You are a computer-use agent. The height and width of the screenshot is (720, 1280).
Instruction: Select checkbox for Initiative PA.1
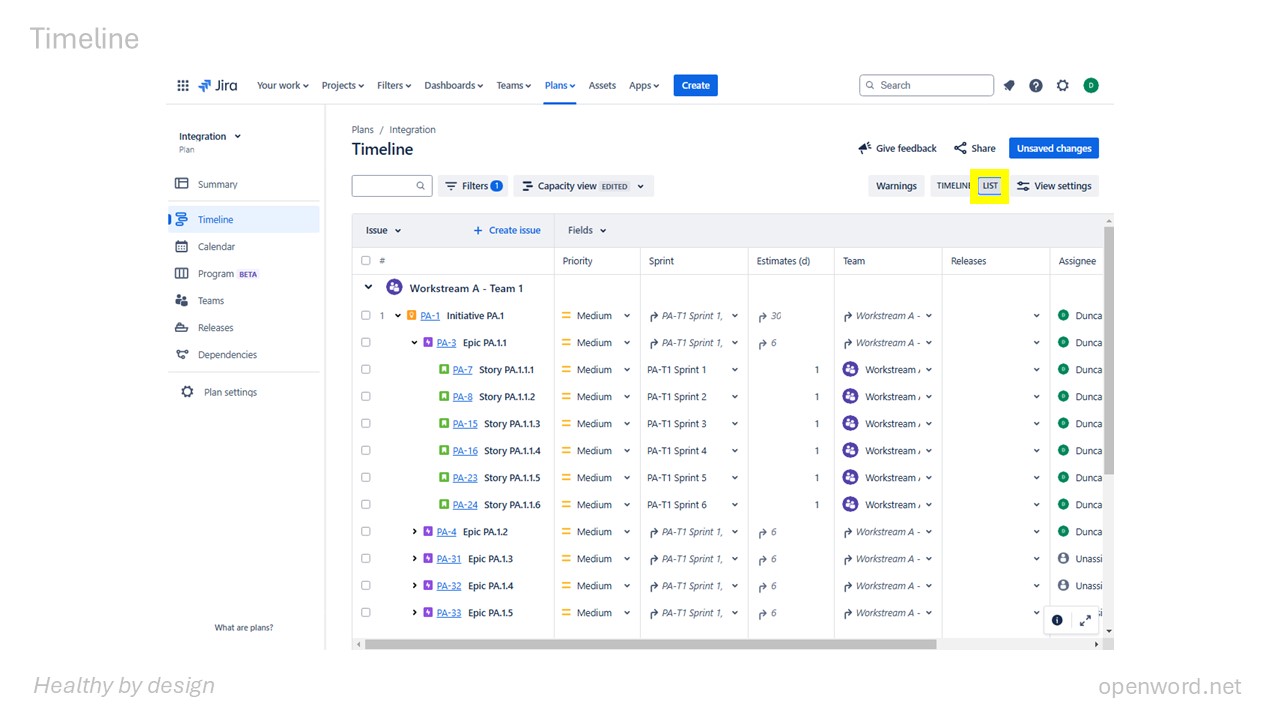pos(366,316)
